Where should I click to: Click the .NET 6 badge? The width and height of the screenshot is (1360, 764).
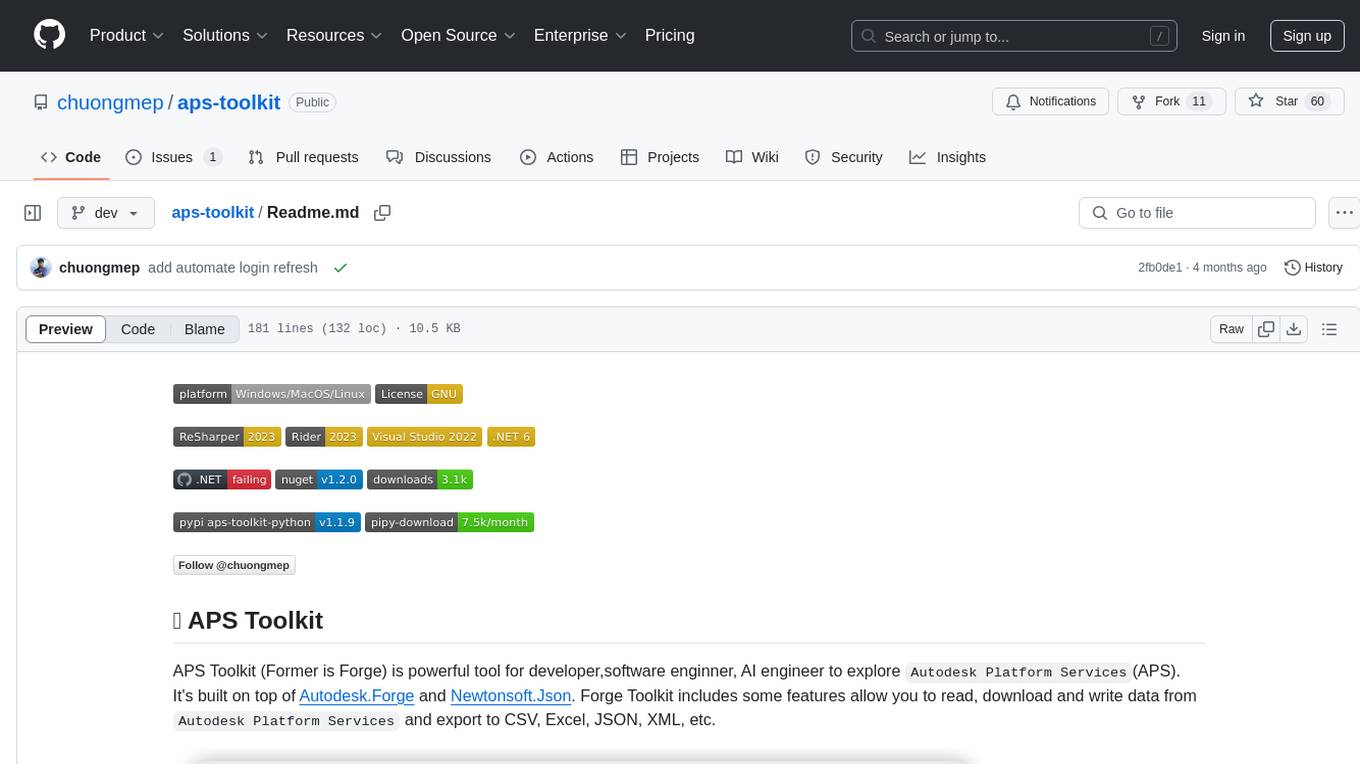click(512, 437)
